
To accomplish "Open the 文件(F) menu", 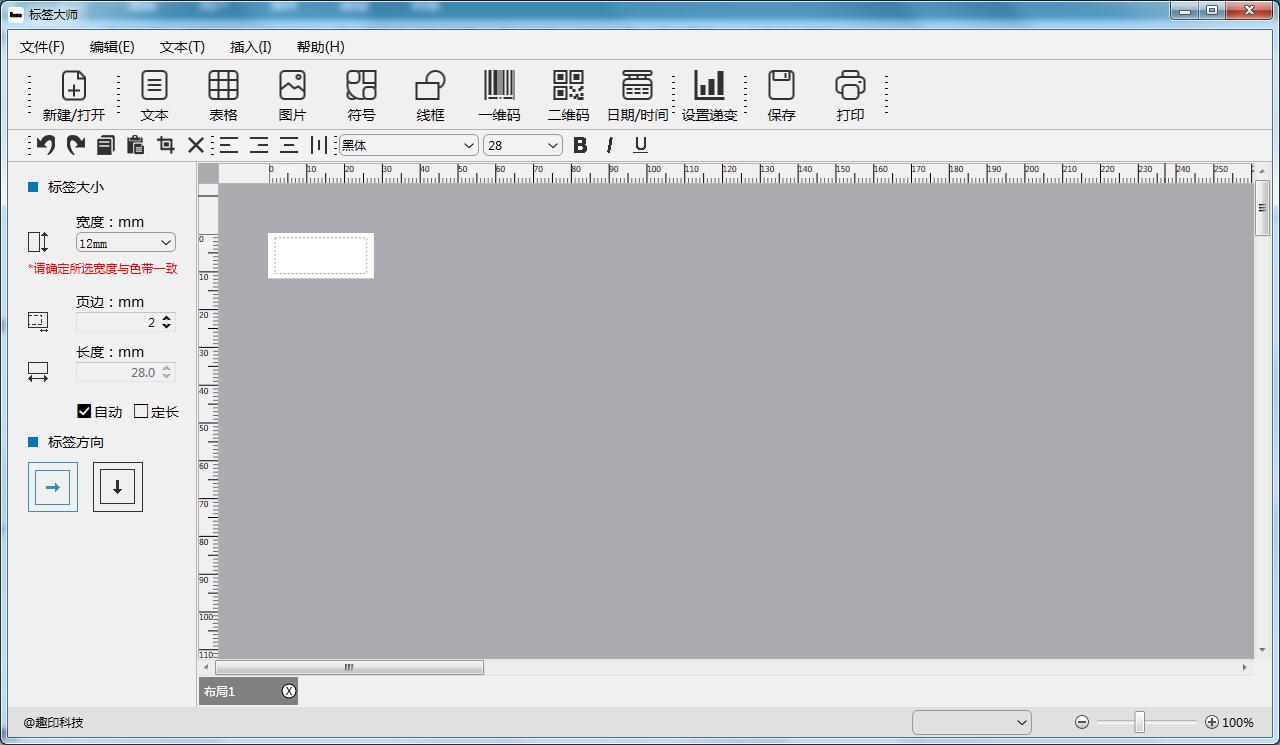I will pos(42,47).
